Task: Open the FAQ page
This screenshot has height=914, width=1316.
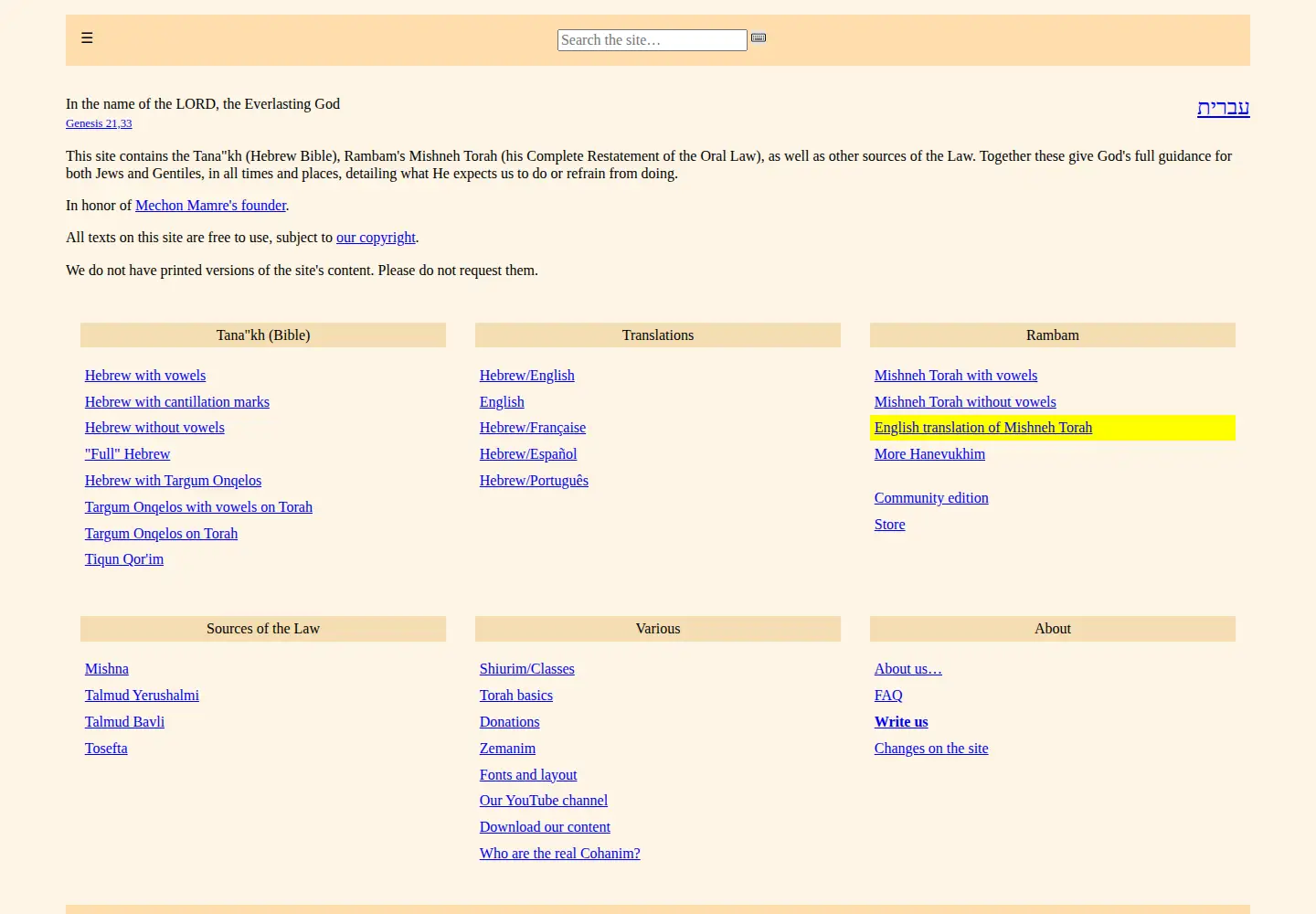Action: (x=888, y=696)
